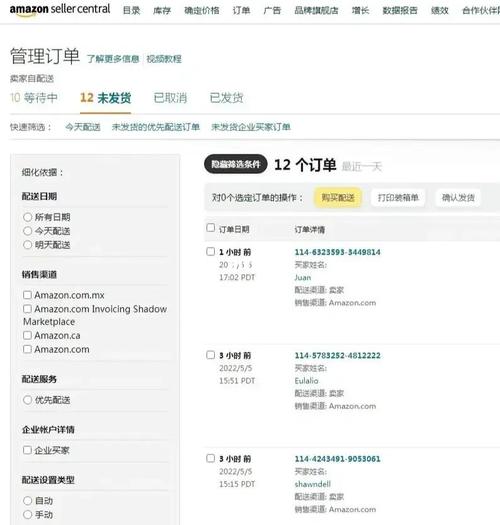
Task: Click the 订单日期 column header
Action: [x=234, y=229]
